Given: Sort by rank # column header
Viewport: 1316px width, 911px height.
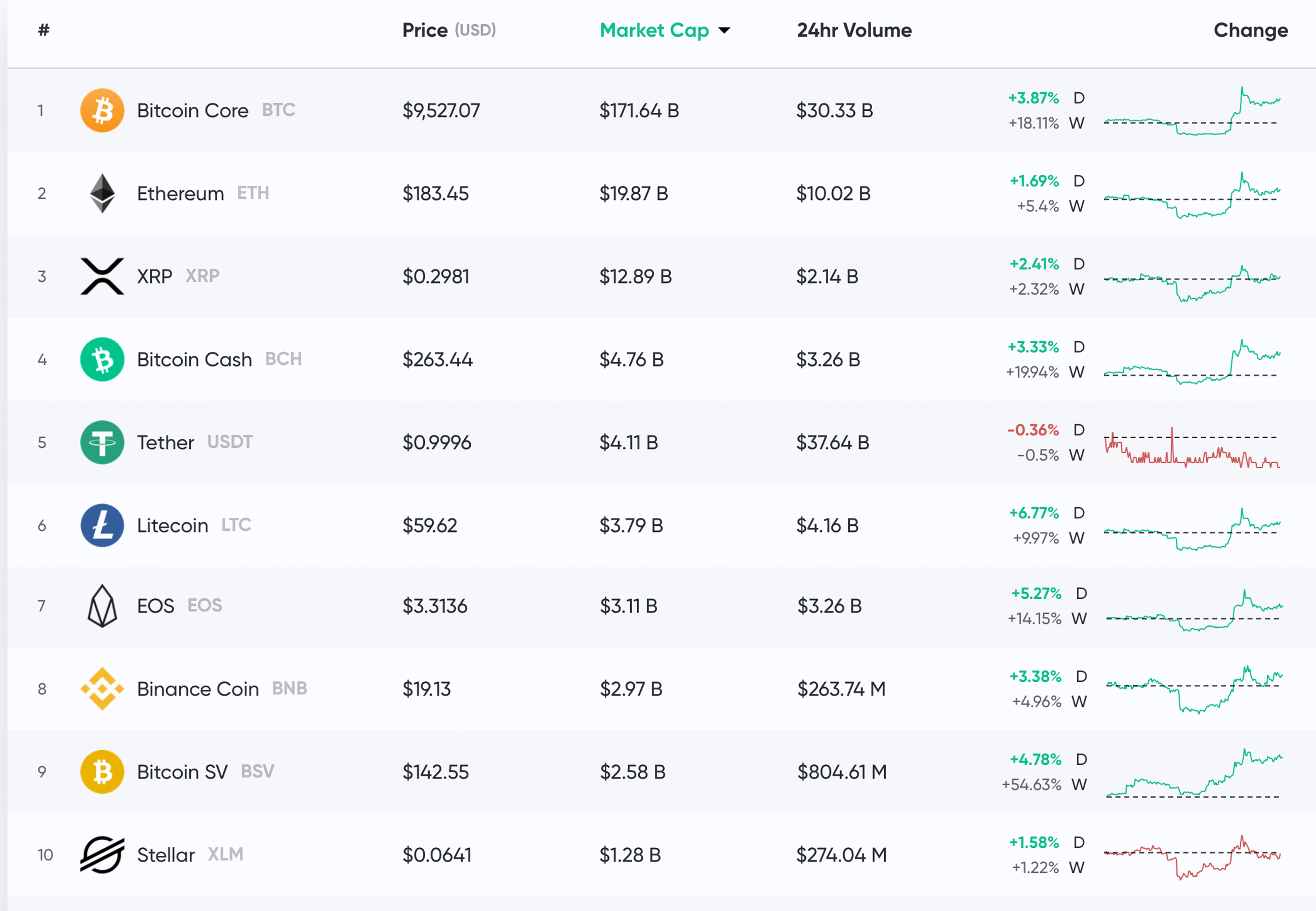Looking at the screenshot, I should click(x=44, y=30).
